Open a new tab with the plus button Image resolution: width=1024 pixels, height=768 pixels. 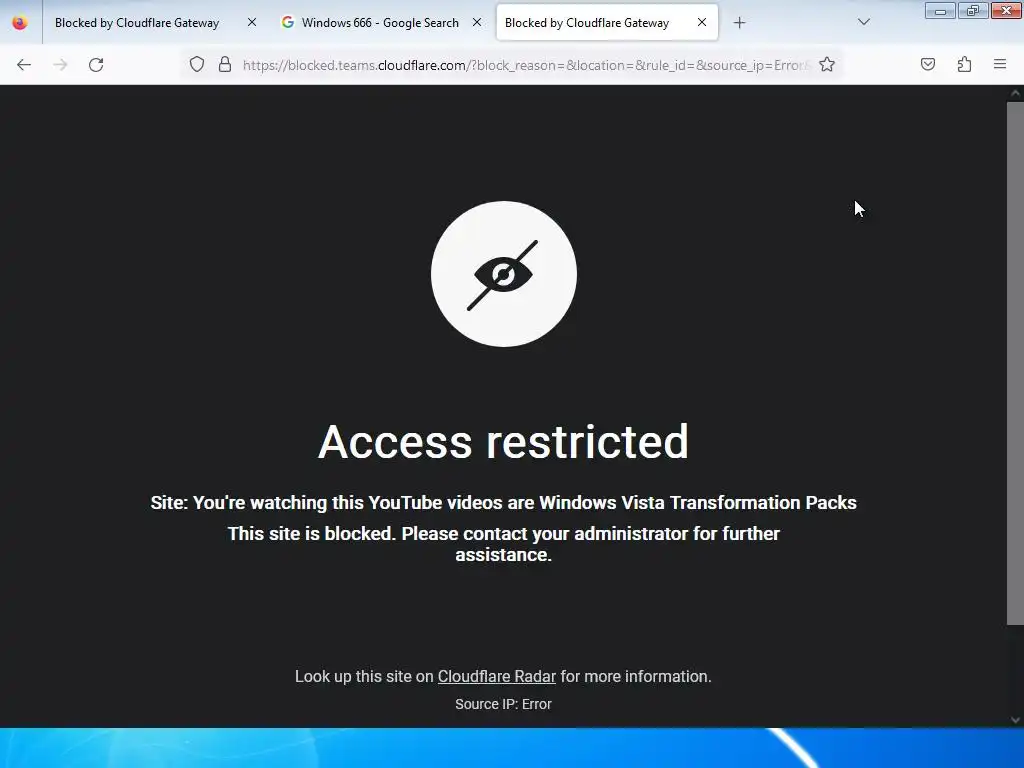pos(739,23)
